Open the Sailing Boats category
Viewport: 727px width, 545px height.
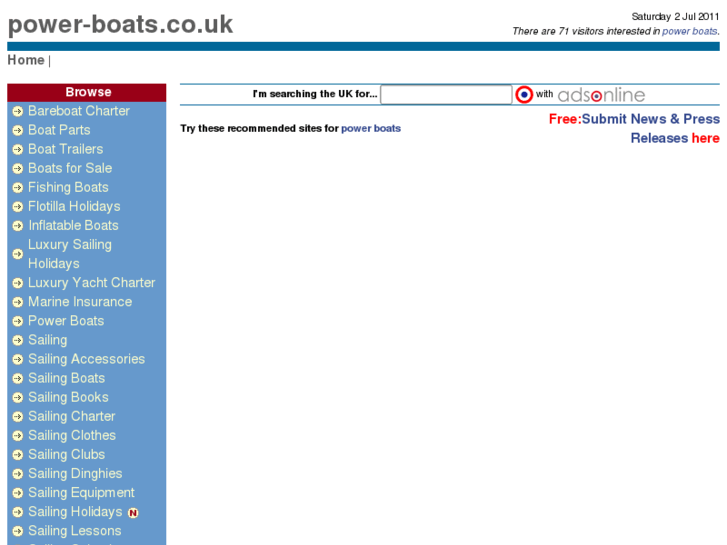tap(67, 378)
